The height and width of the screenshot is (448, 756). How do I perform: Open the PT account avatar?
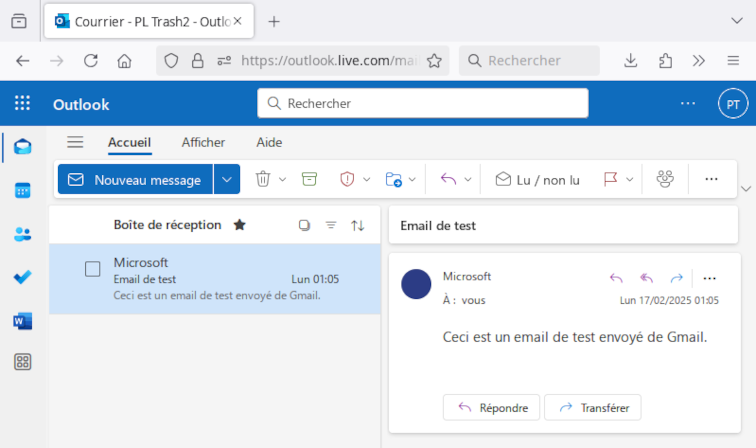coord(733,104)
